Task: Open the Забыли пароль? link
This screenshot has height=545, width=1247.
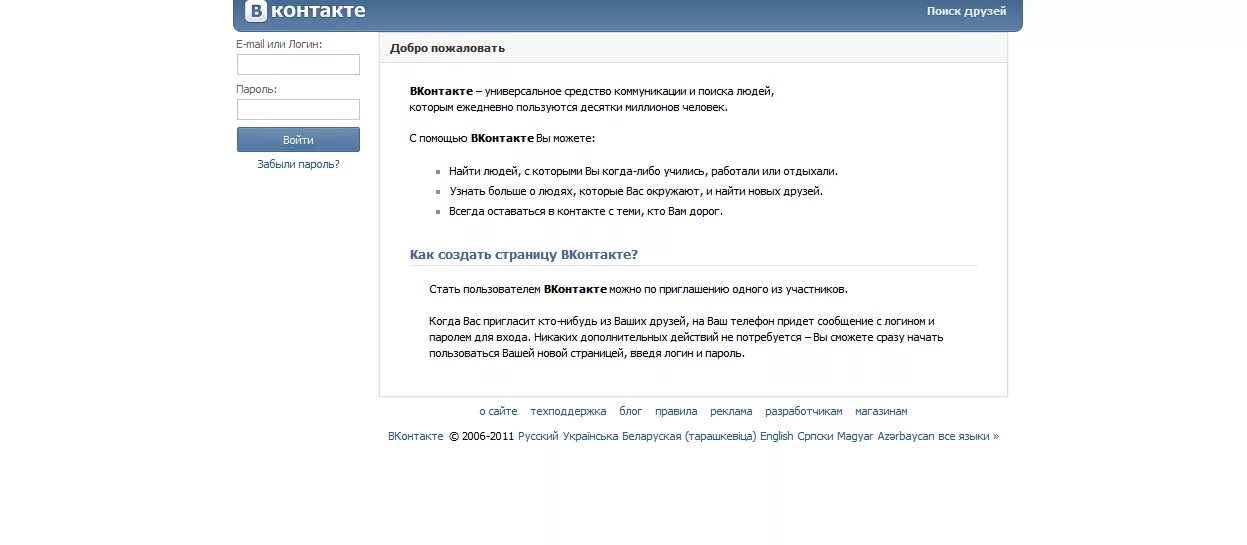Action: pos(298,164)
